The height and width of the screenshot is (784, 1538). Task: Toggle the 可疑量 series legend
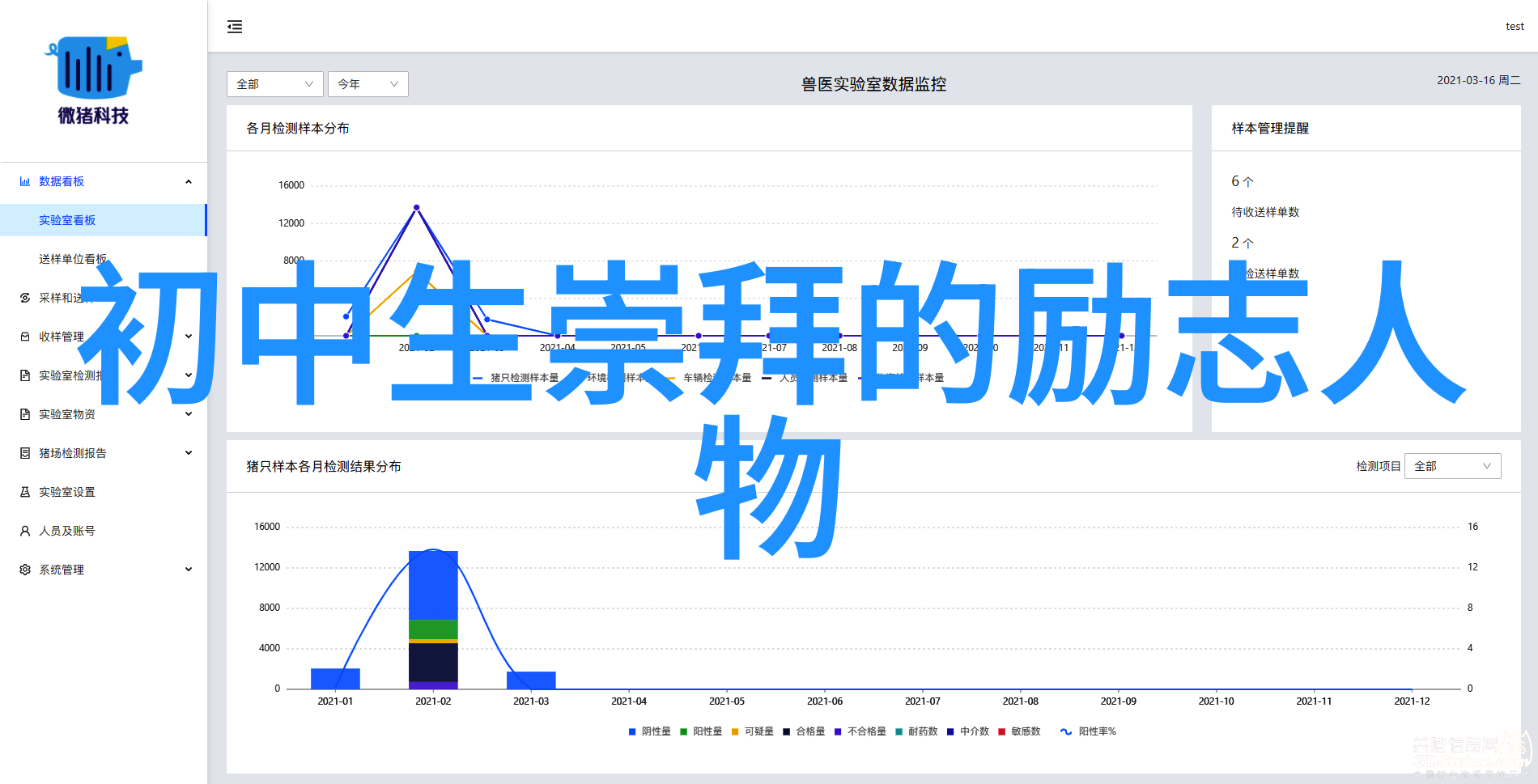click(x=753, y=731)
